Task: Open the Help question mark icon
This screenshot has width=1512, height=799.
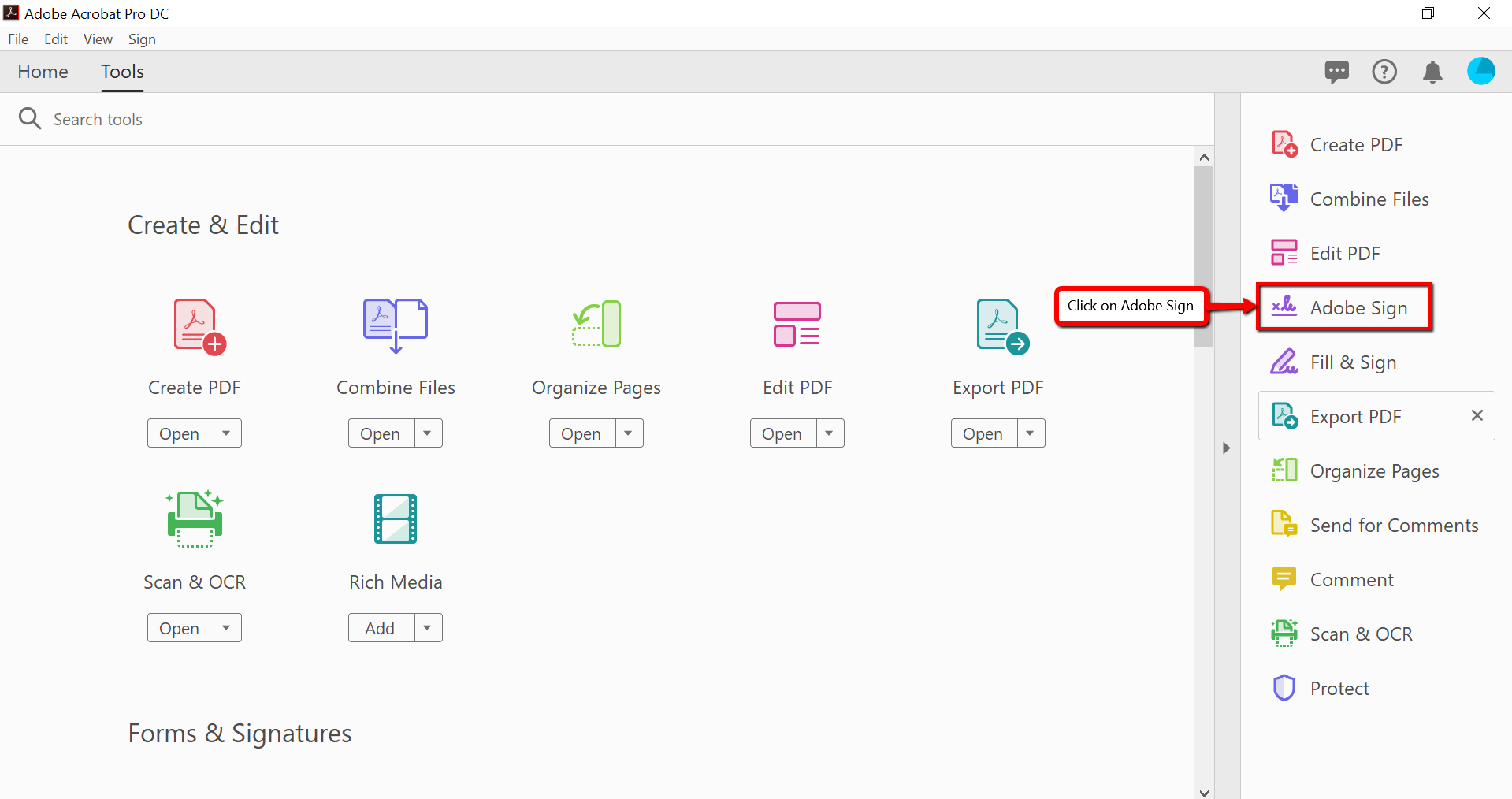Action: coord(1384,72)
